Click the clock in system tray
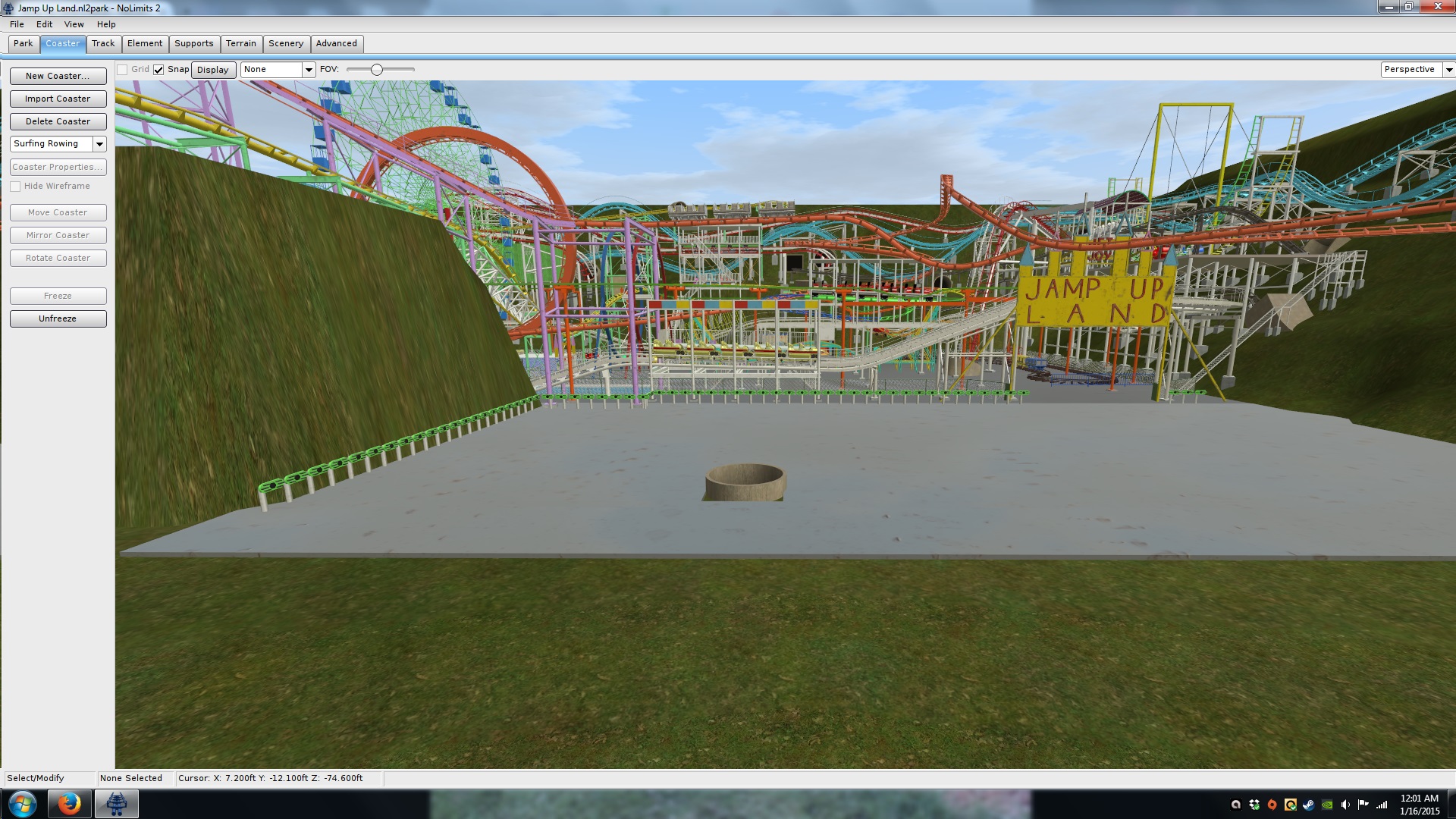Image resolution: width=1456 pixels, height=819 pixels. tap(1419, 805)
